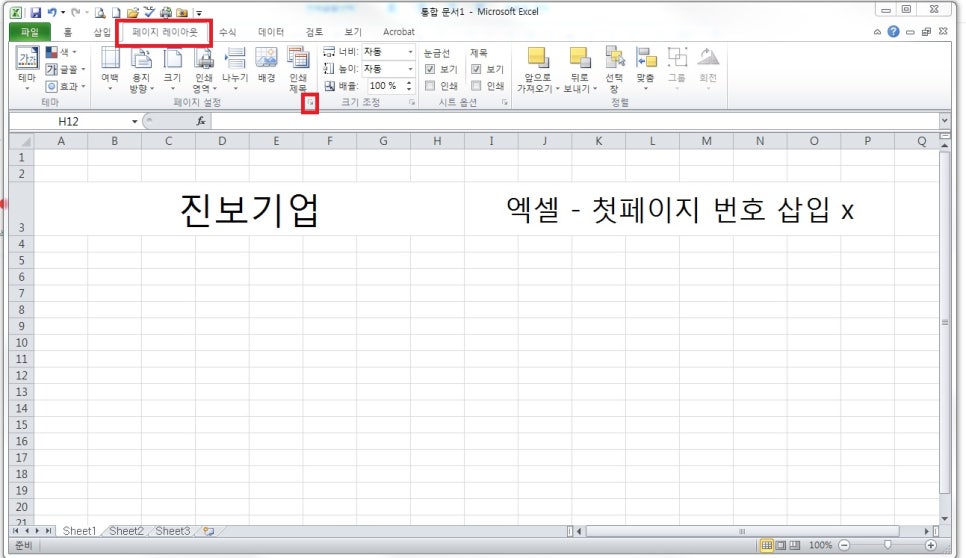
Task: Click zoom in plus button
Action: 932,545
